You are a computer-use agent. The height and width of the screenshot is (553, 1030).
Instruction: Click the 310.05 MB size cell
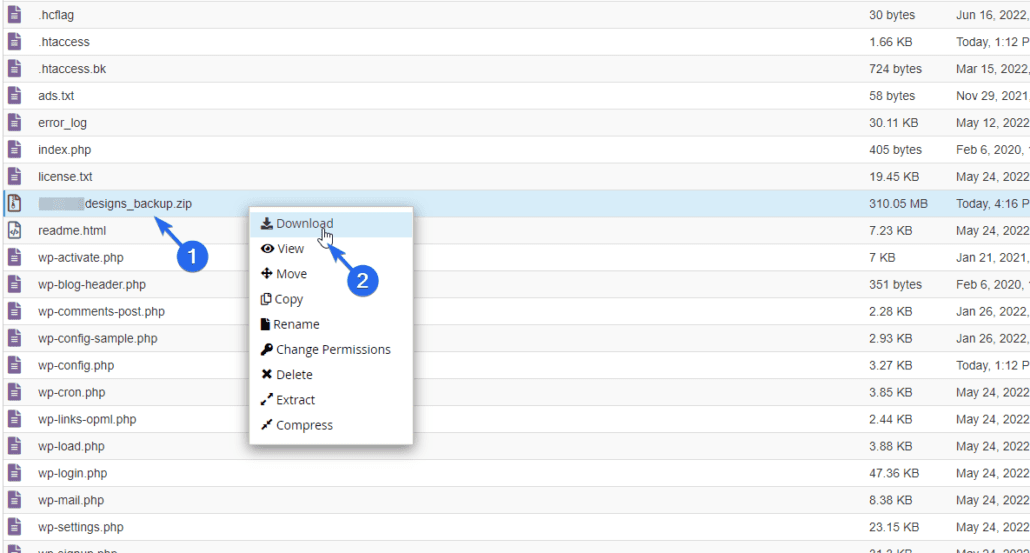point(898,204)
